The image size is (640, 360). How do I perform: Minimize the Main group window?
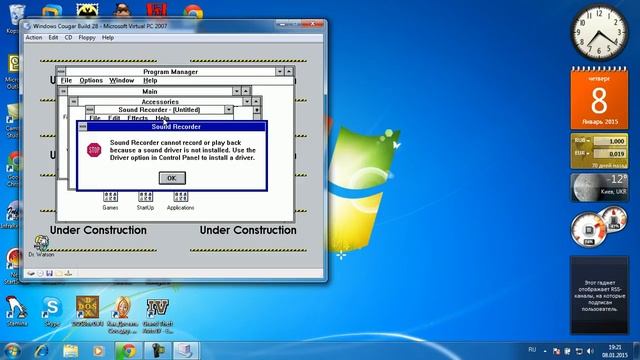click(x=236, y=91)
